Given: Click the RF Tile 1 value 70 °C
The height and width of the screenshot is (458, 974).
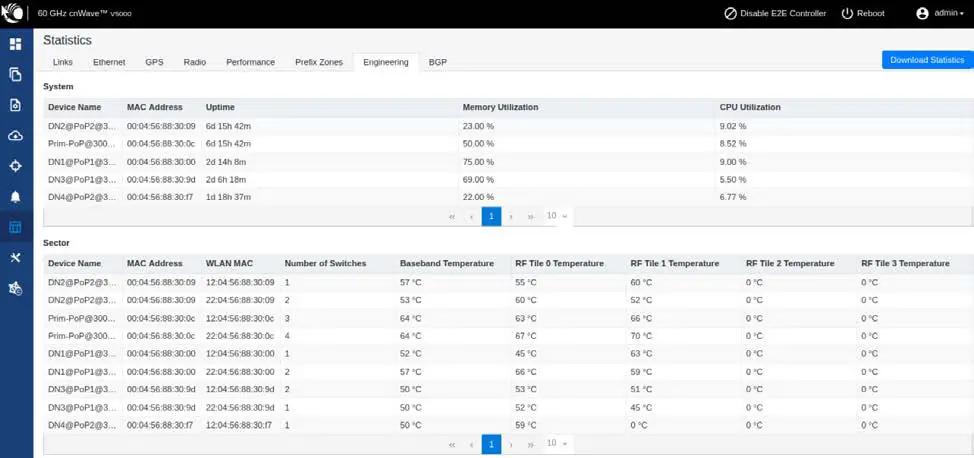Looking at the screenshot, I should [642, 336].
